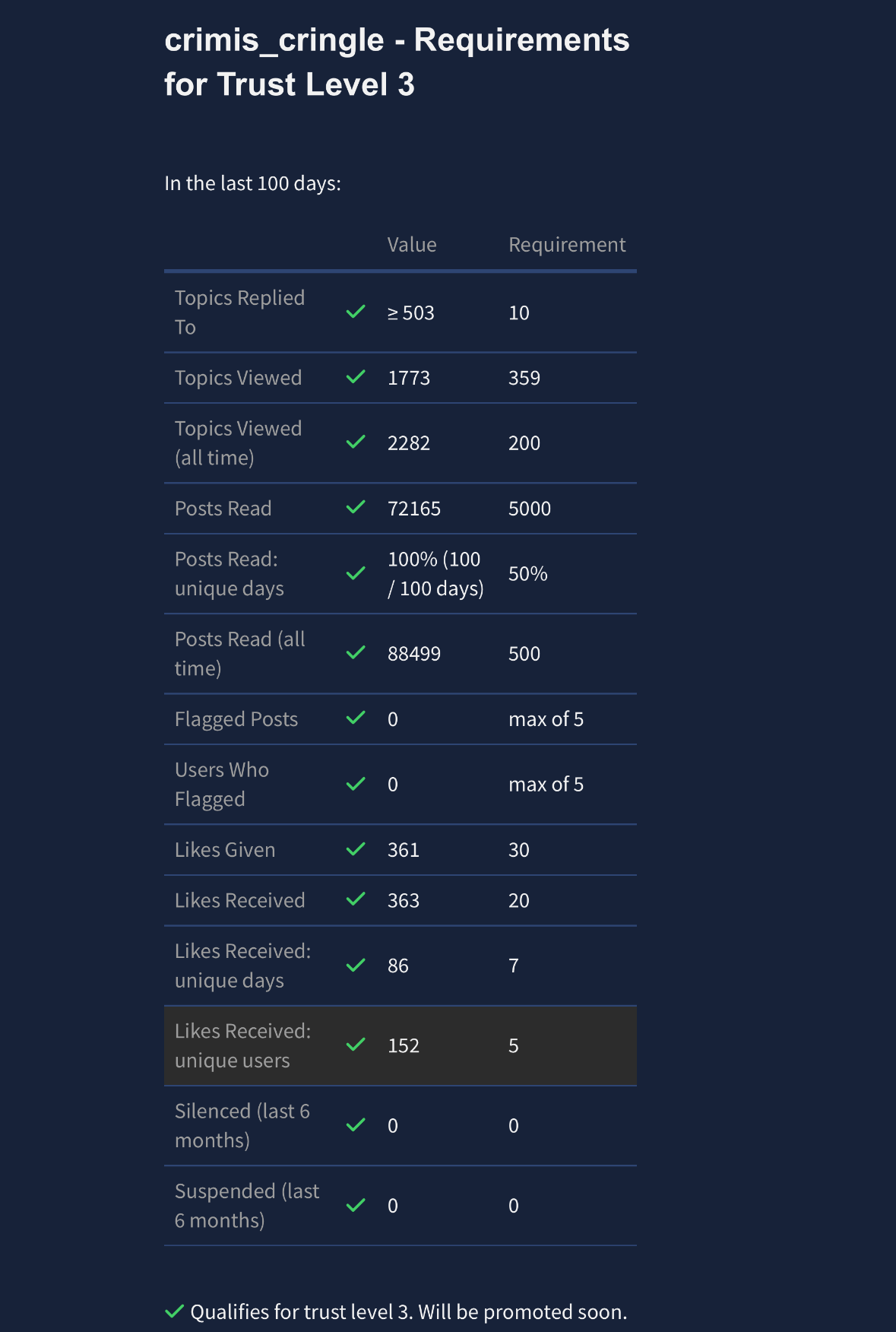This screenshot has width=896, height=1332.
Task: Click the "In the last 100 days" text
Action: [252, 183]
